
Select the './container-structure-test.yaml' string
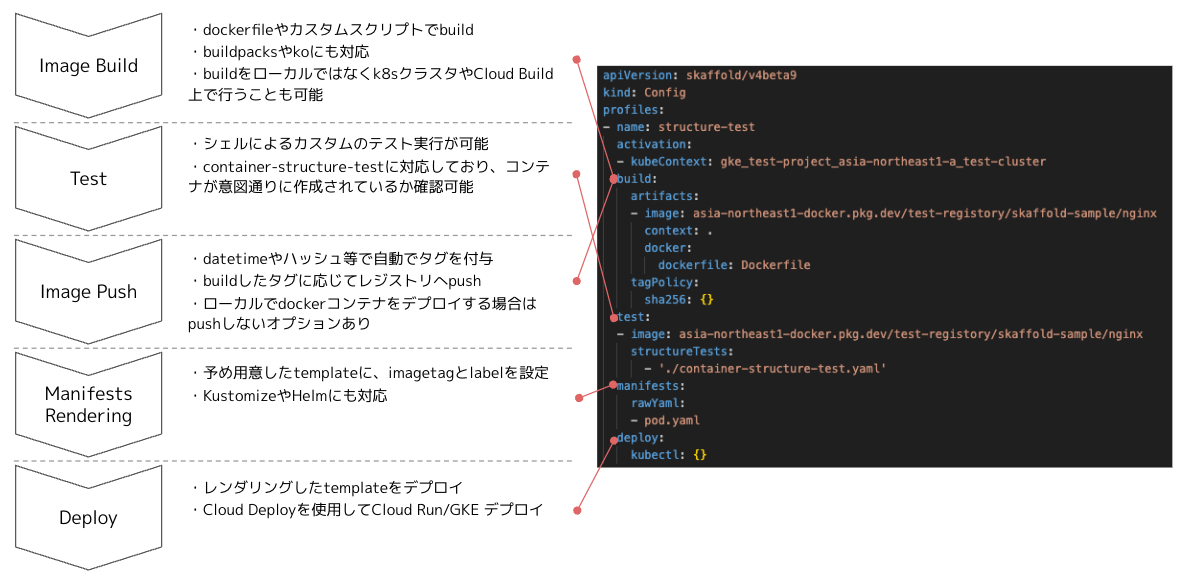pyautogui.click(x=774, y=369)
